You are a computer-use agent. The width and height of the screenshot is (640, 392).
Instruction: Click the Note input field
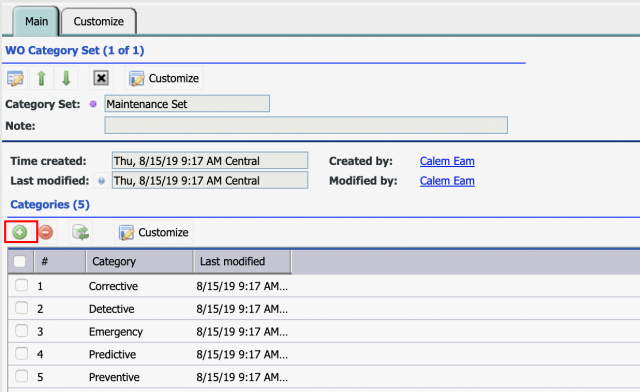click(x=306, y=125)
